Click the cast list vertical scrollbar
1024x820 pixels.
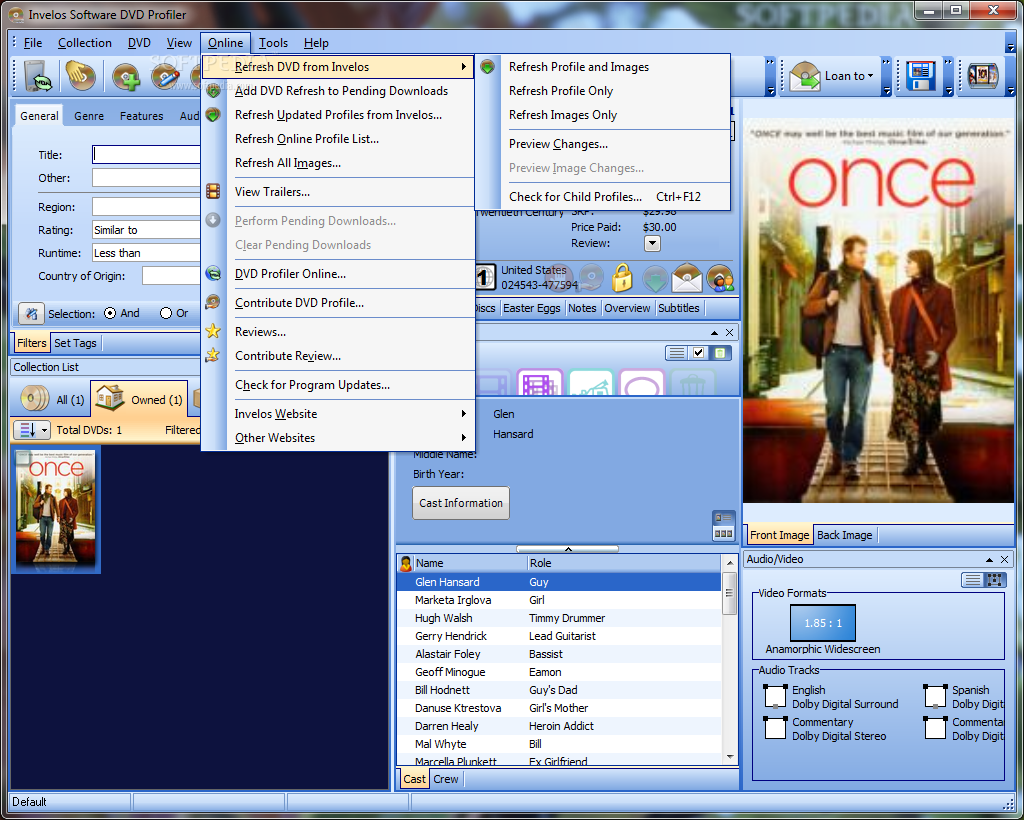pyautogui.click(x=729, y=659)
